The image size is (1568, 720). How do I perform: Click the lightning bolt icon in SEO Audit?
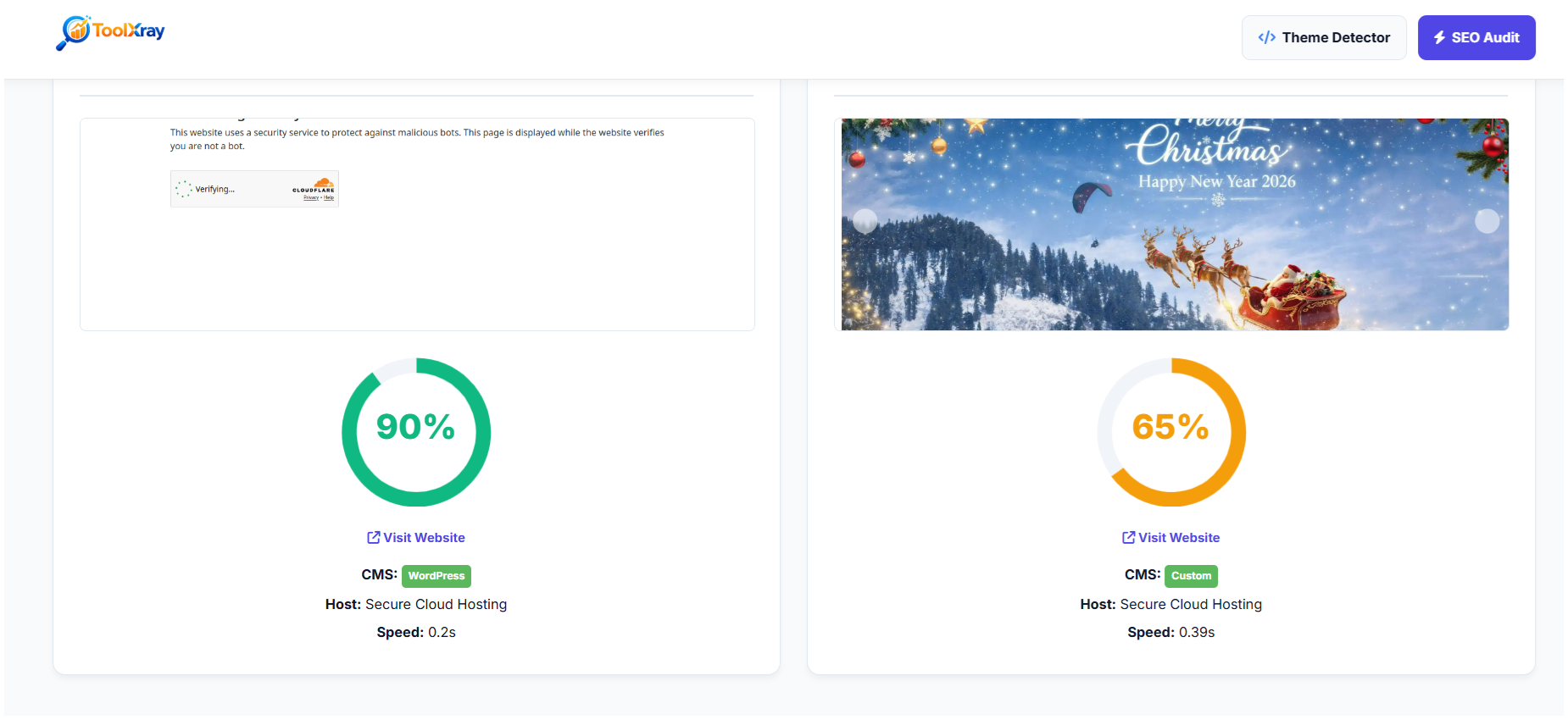(x=1439, y=37)
